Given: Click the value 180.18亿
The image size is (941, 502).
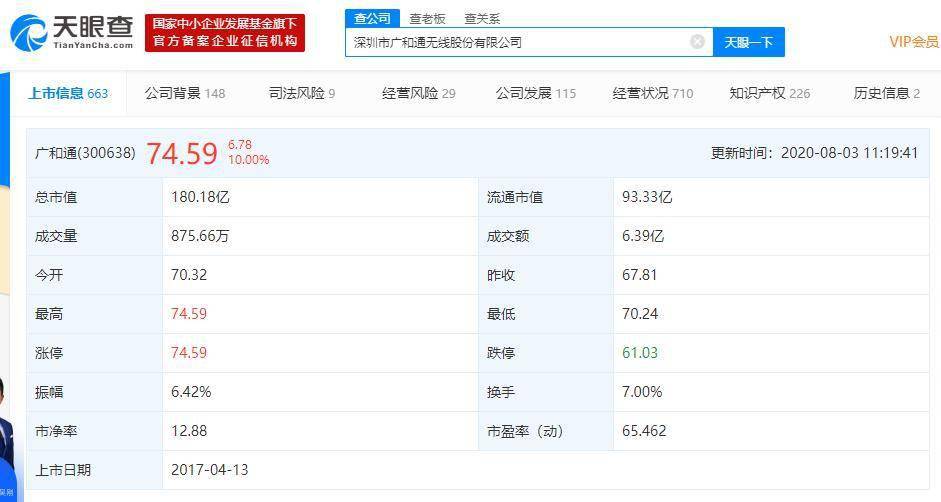Looking at the screenshot, I should (x=200, y=197).
